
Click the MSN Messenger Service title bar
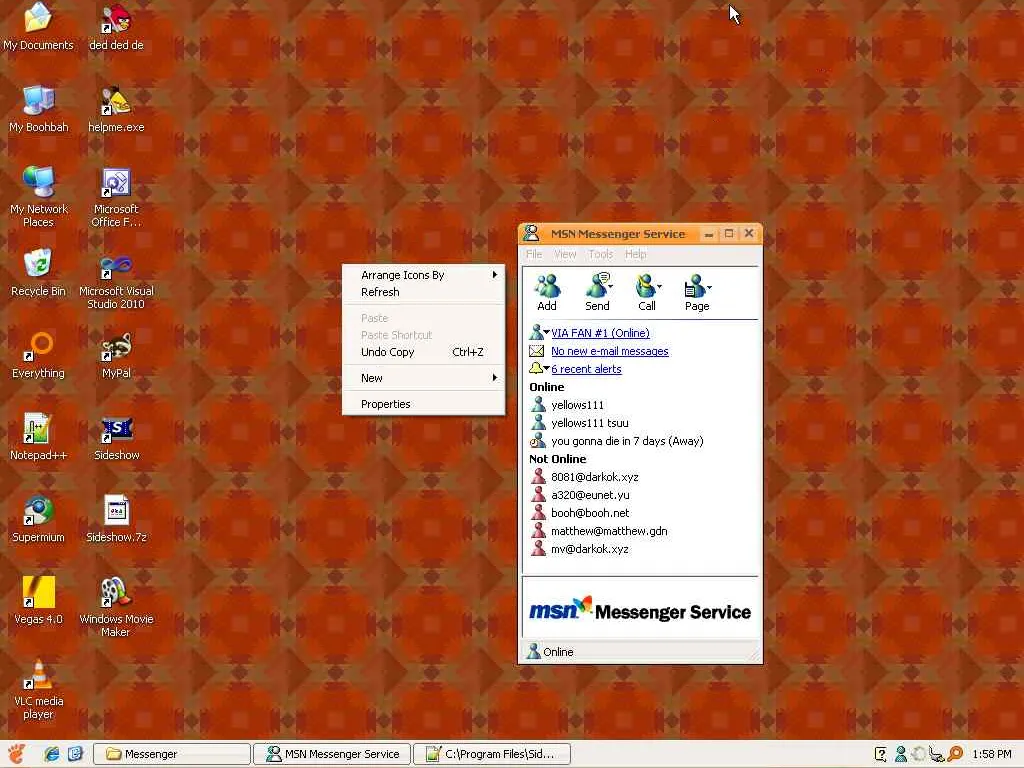pyautogui.click(x=618, y=234)
